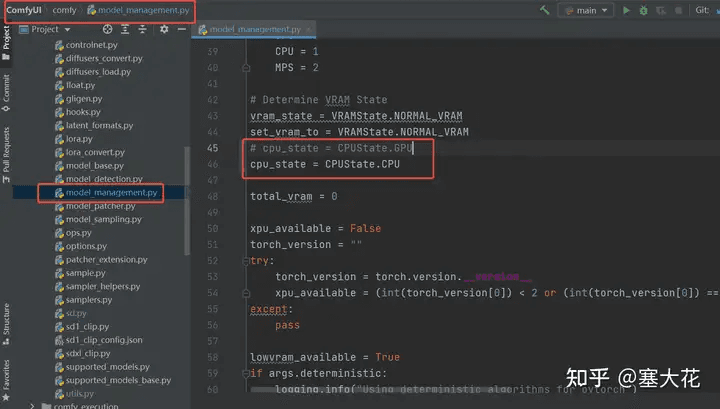The width and height of the screenshot is (720, 409).
Task: Select samplers.py in the project tree
Action: click(x=89, y=300)
